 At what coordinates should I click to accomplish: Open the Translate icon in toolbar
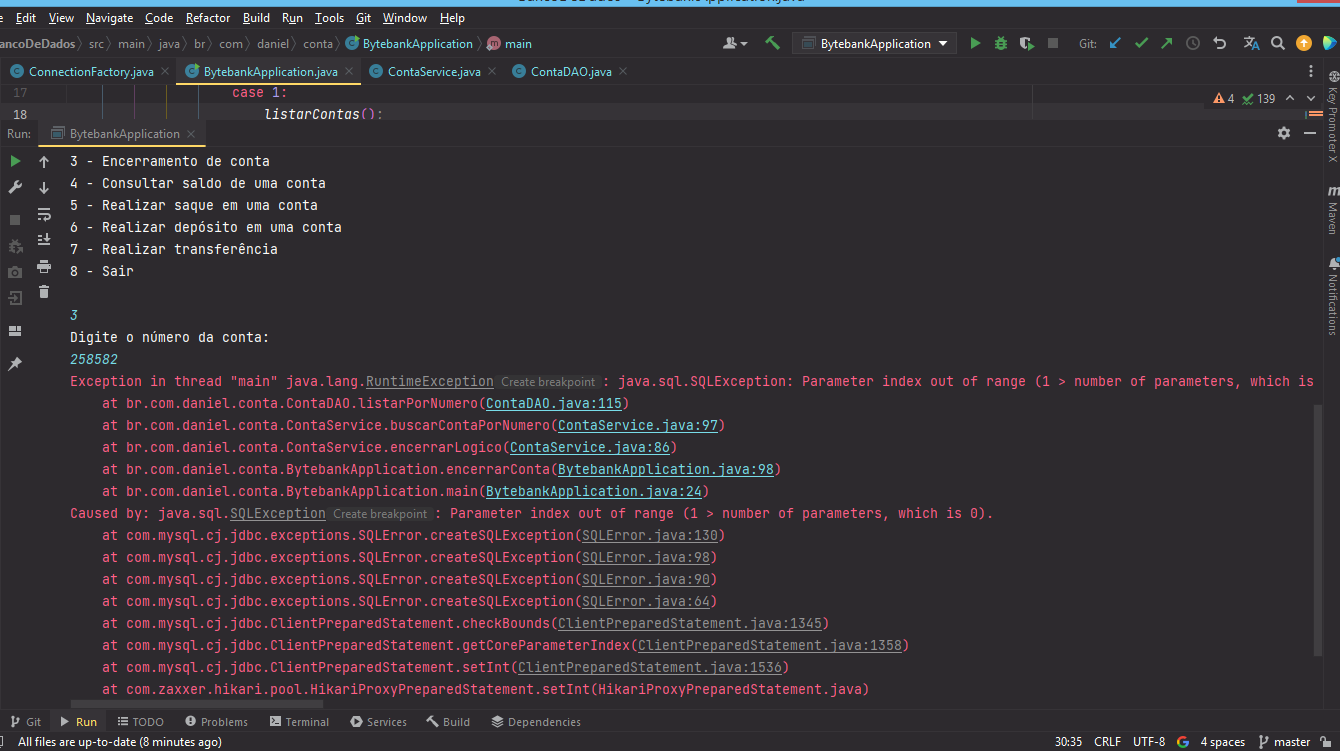coord(1251,44)
